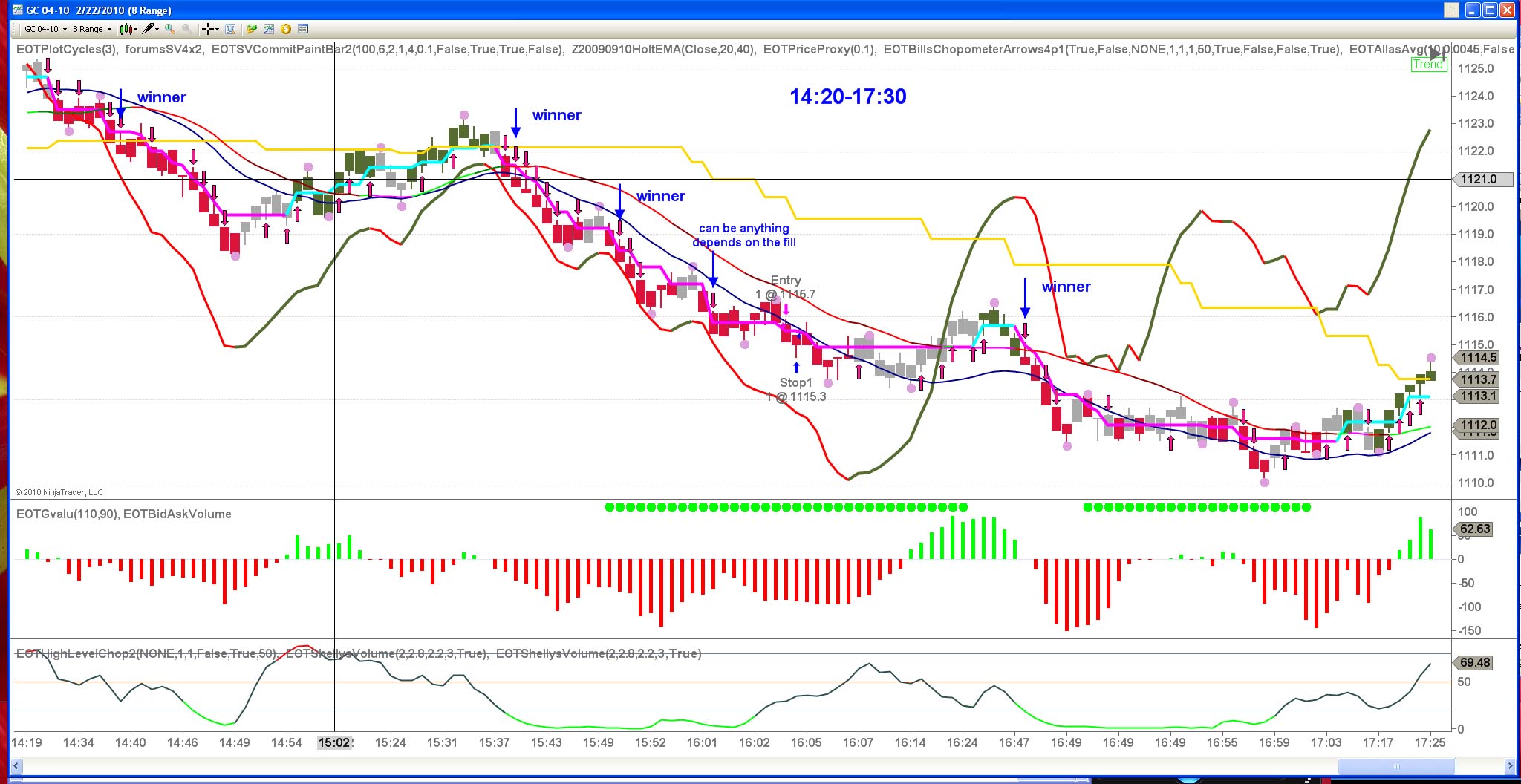Viewport: 1521px width, 784px height.
Task: Click the Entry 1 @ 1115.7 label
Action: [786, 287]
